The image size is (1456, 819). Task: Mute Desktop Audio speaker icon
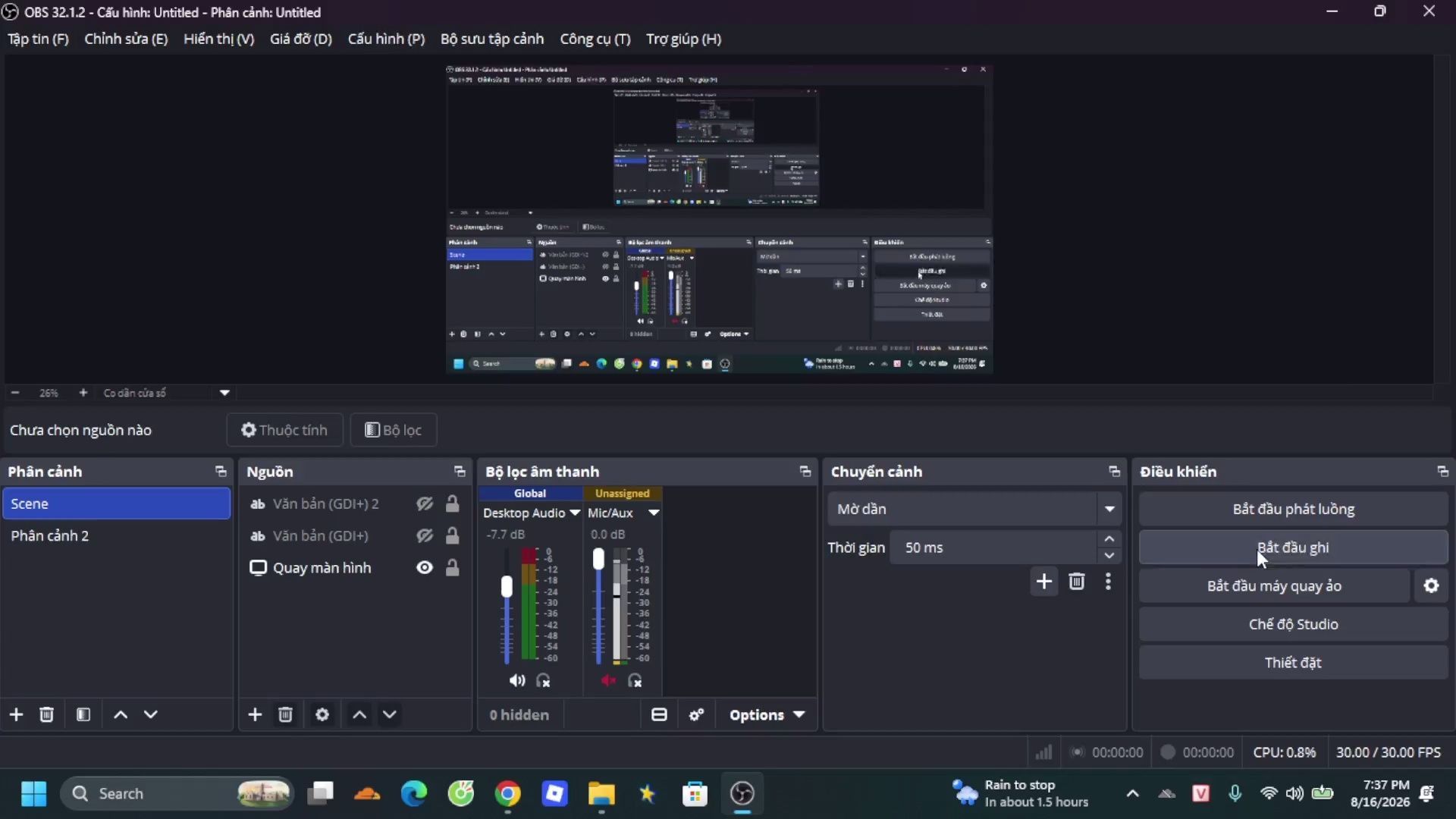tap(517, 680)
